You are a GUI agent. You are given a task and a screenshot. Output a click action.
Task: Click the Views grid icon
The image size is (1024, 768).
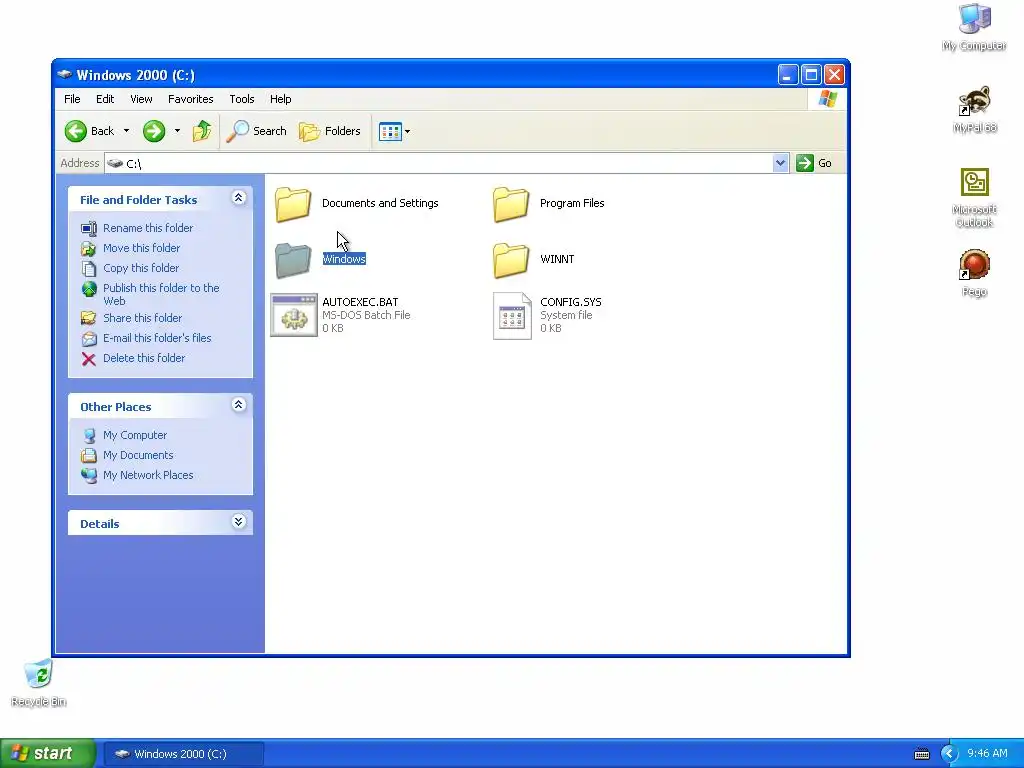390,131
